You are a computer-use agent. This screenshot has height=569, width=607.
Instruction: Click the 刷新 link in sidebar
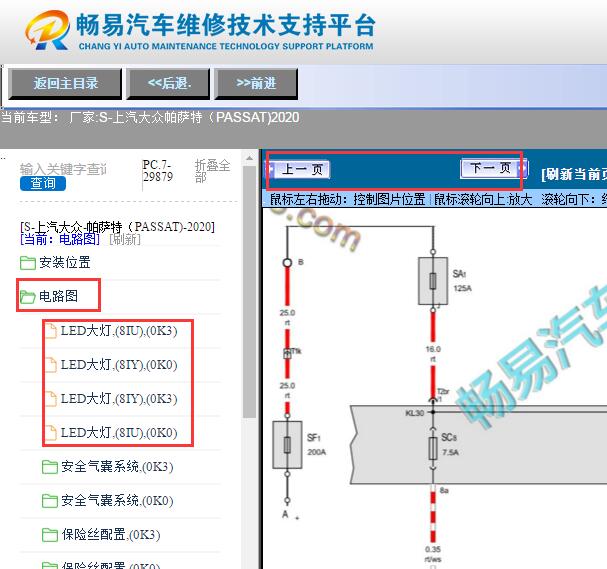125,239
